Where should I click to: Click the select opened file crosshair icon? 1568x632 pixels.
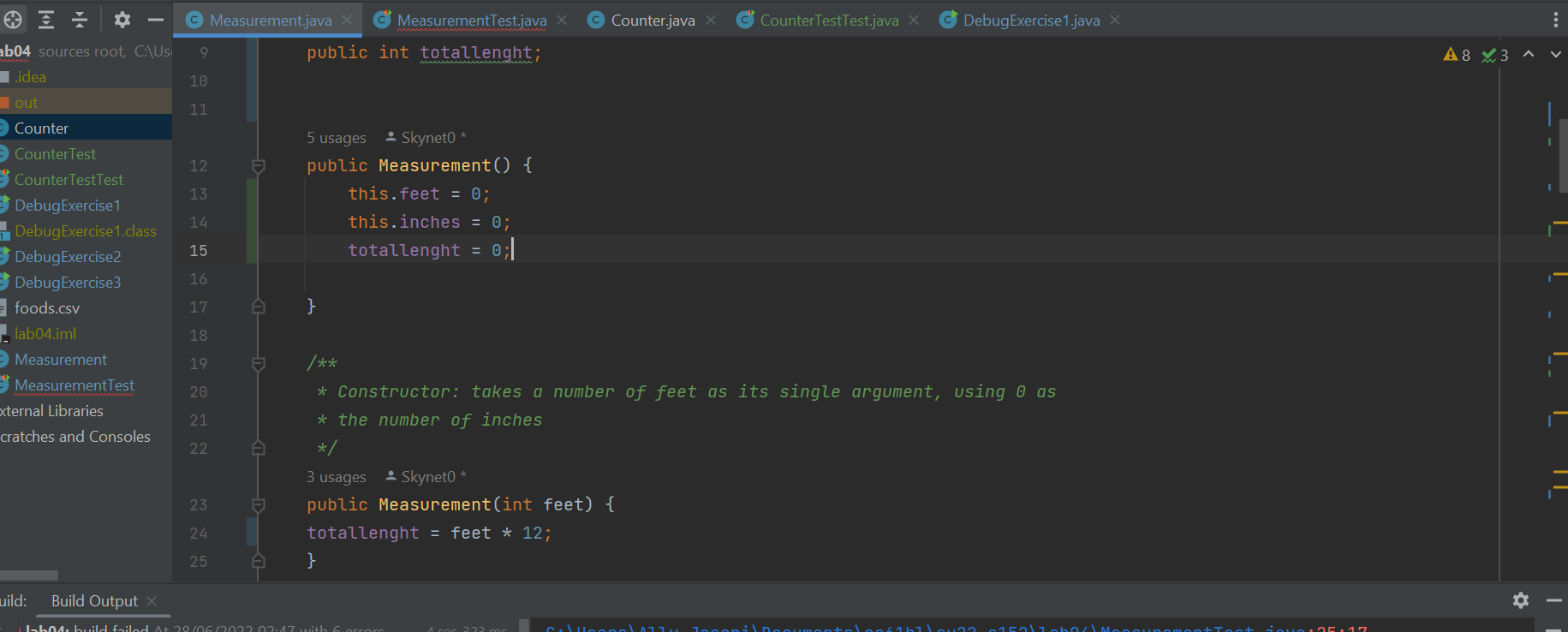[x=14, y=19]
